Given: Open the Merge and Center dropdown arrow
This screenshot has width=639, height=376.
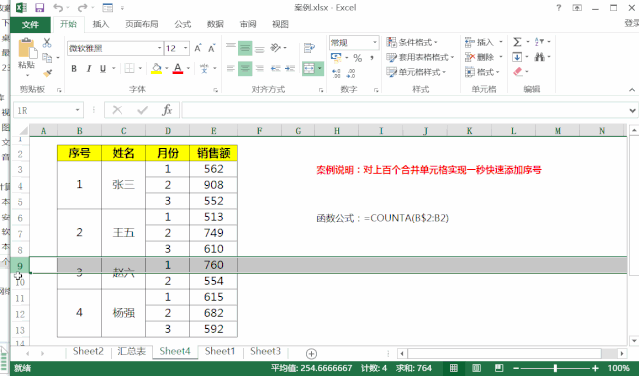Looking at the screenshot, I should [320, 68].
